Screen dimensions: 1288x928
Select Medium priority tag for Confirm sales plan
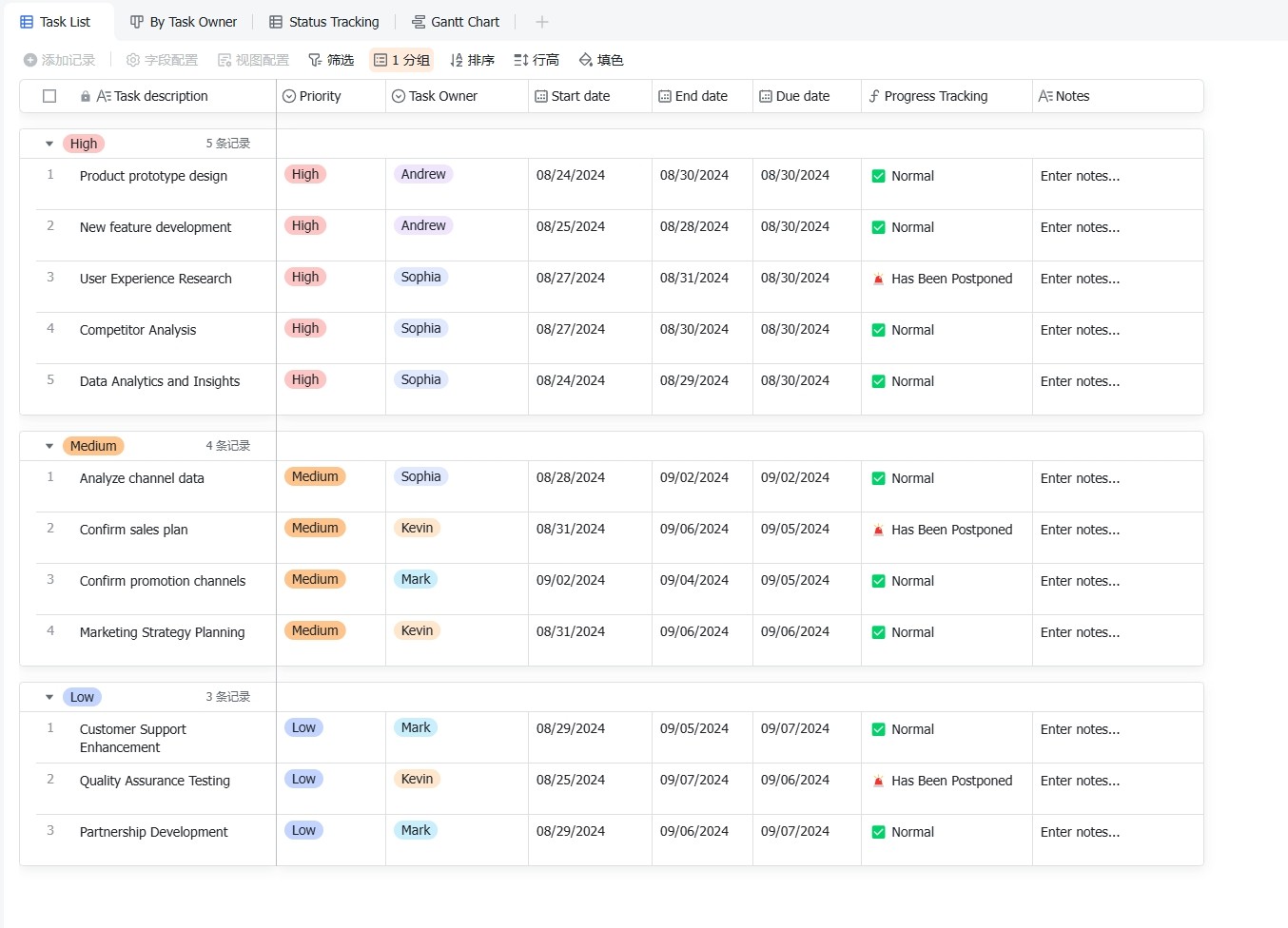(x=315, y=528)
